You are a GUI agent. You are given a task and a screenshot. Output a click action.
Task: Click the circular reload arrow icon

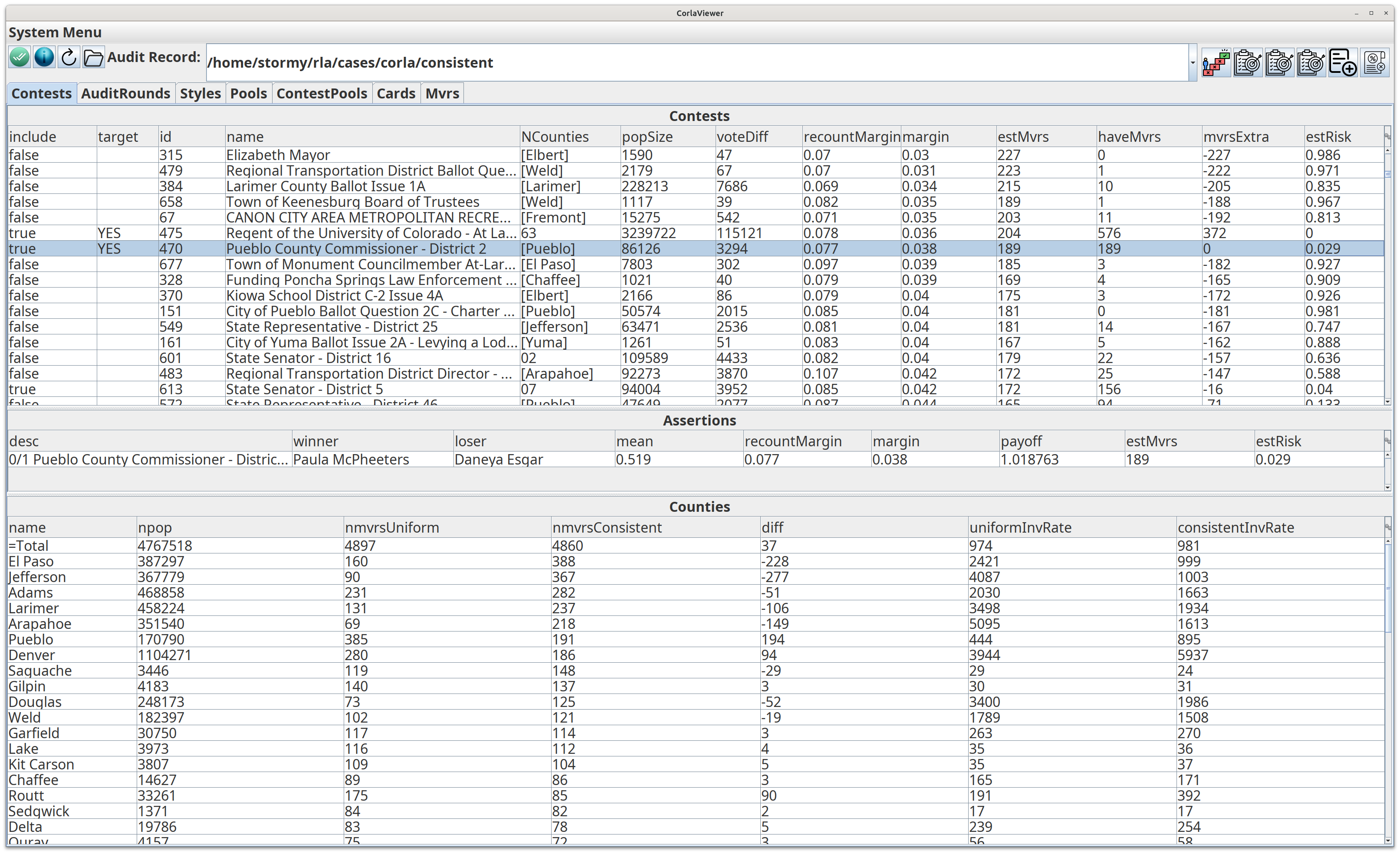pos(69,57)
